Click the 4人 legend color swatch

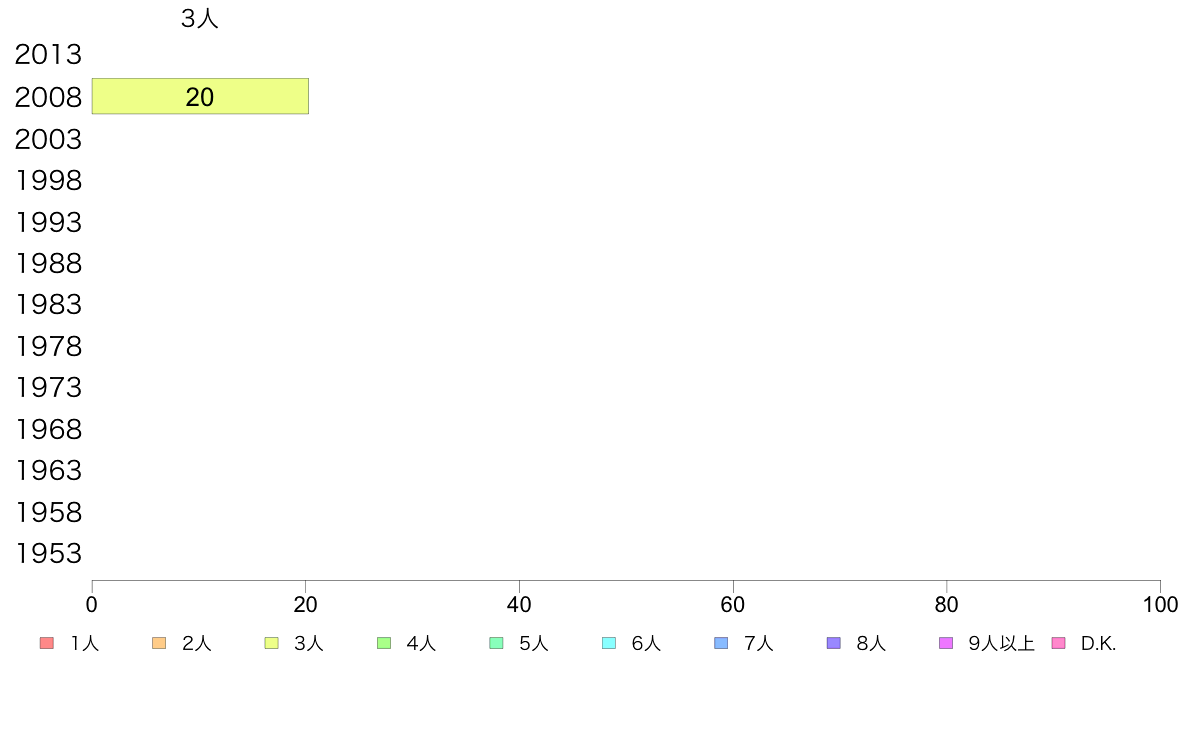pos(384,643)
